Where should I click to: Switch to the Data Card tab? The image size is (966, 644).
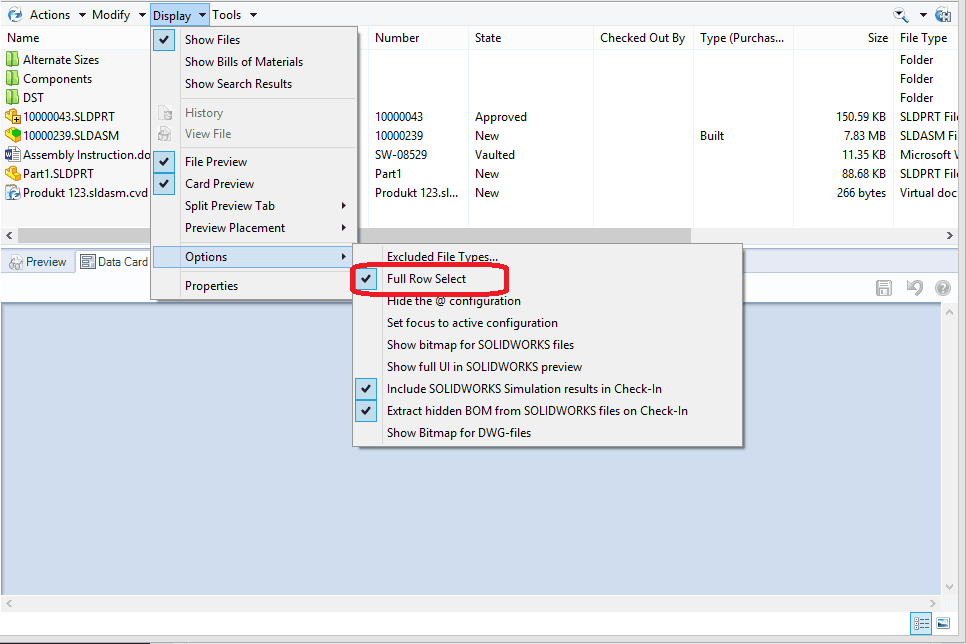[x=114, y=262]
